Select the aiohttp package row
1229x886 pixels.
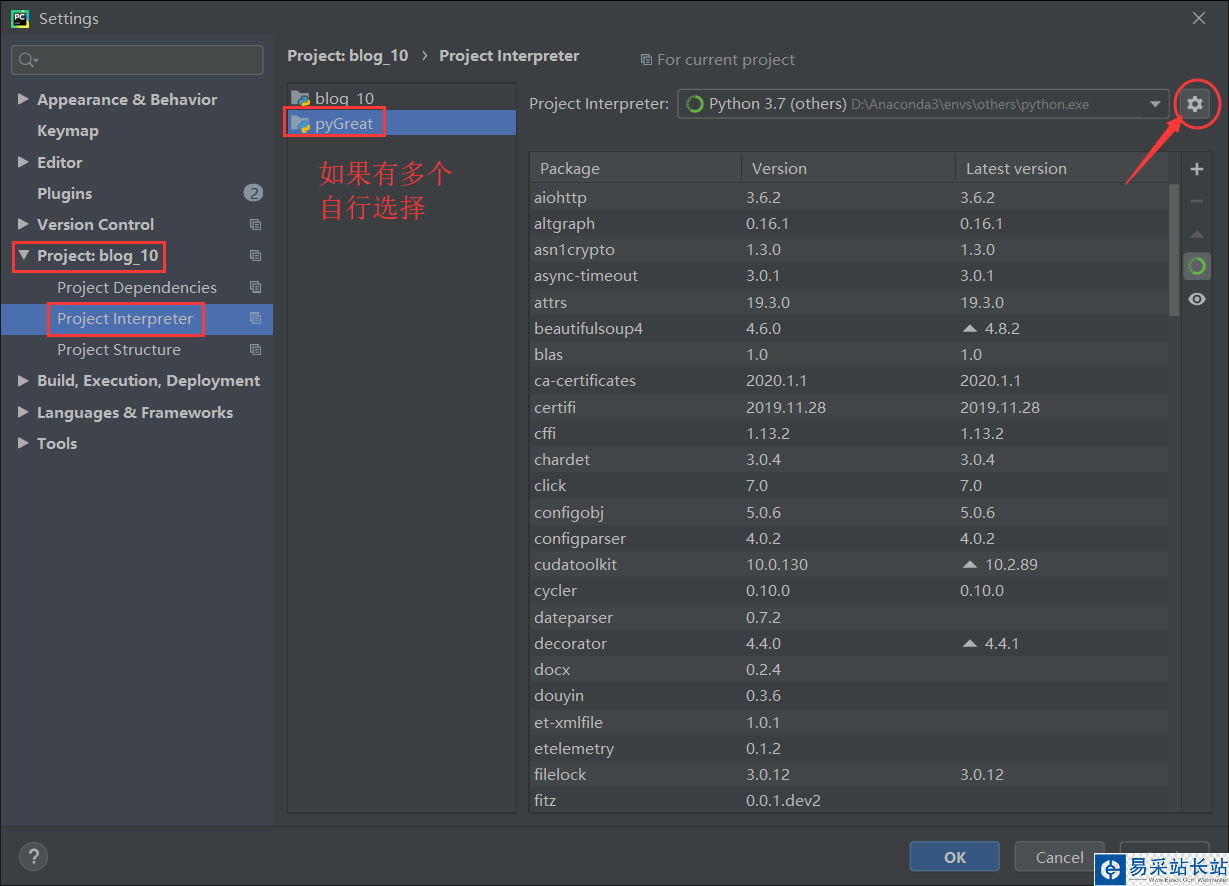tap(849, 197)
